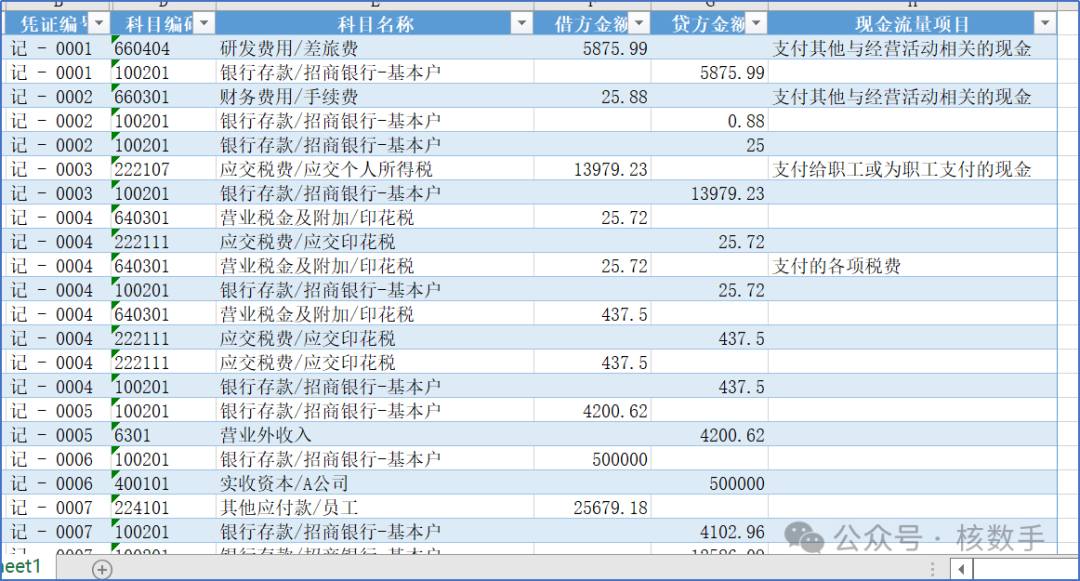Select the debit amount 25679.18

pos(592,507)
